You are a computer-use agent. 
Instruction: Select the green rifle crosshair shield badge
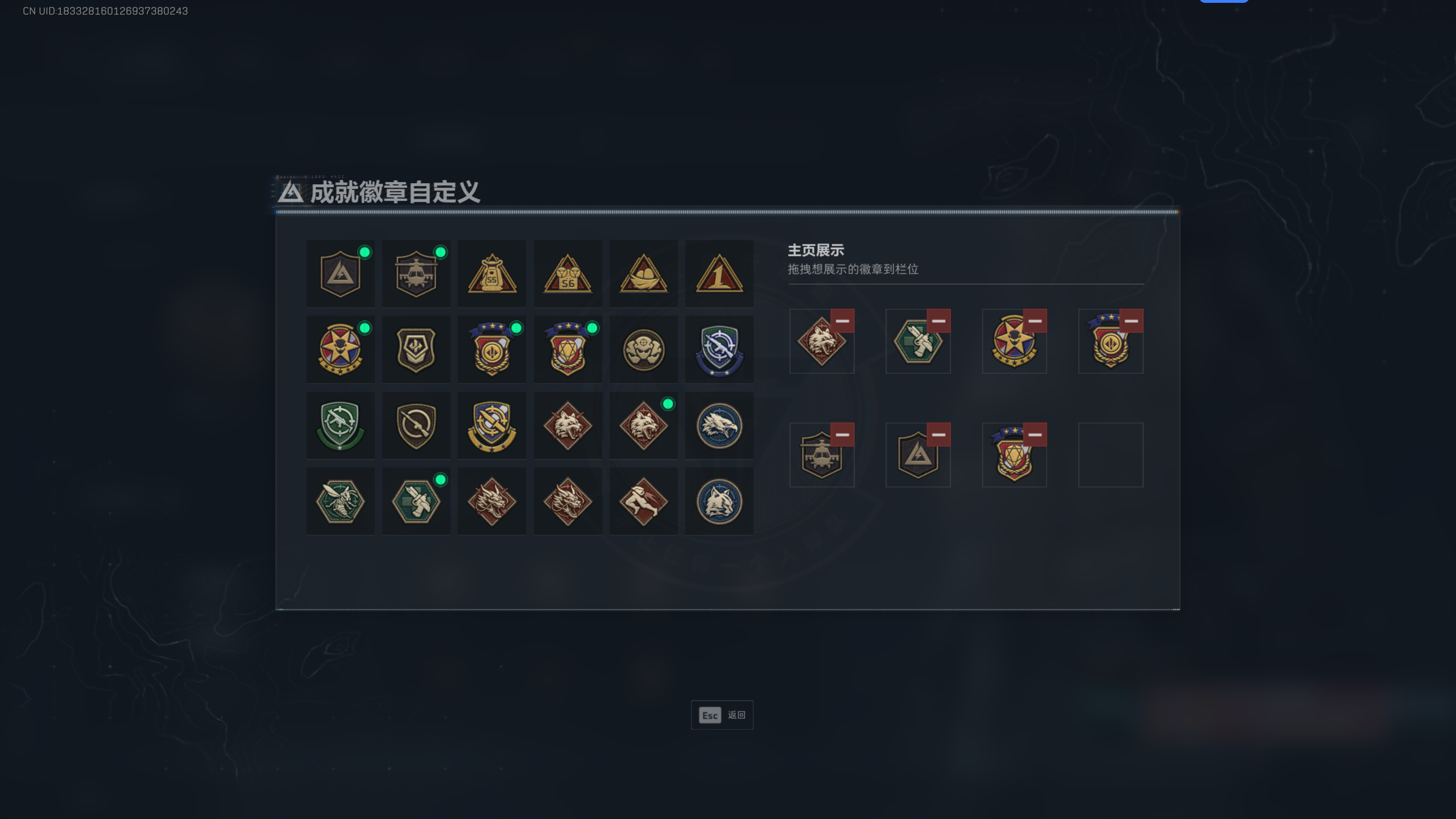tap(340, 425)
